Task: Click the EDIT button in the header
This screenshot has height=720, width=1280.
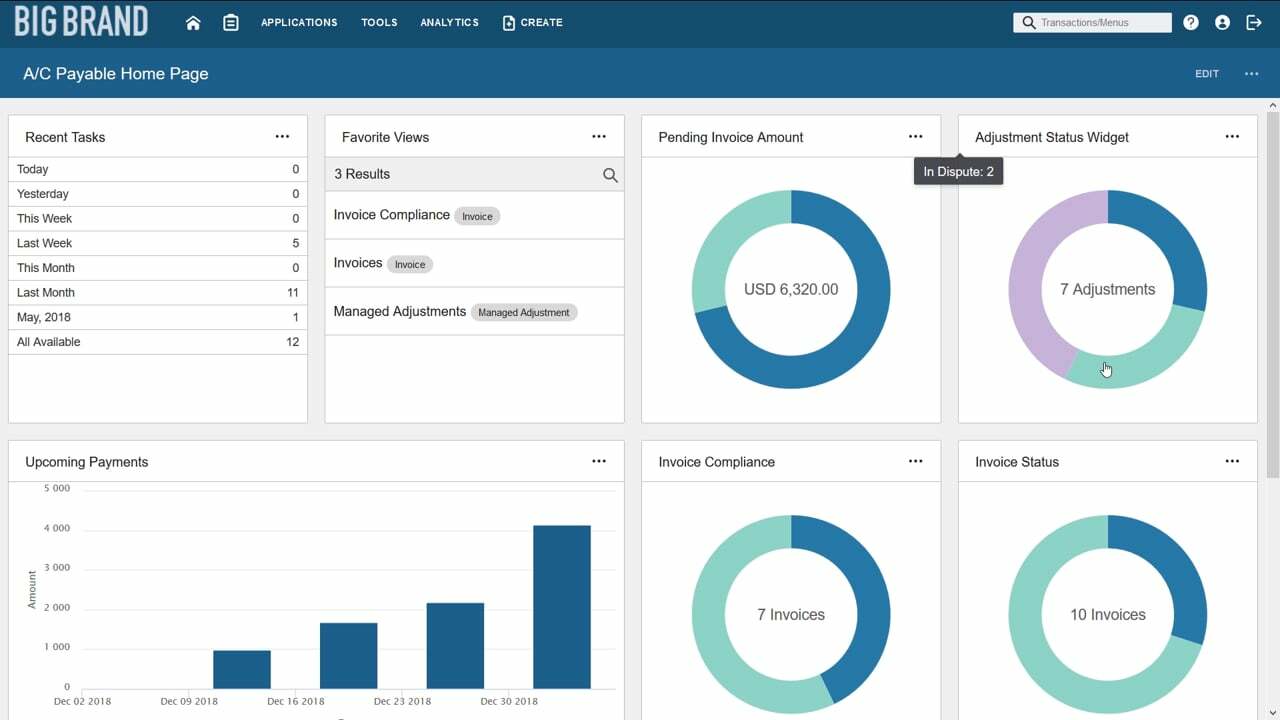Action: tap(1206, 73)
